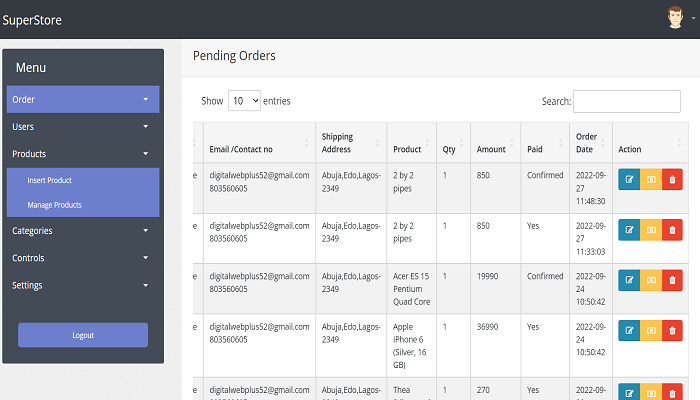Click yellow payment icon in first order row
The image size is (700, 400).
tap(651, 179)
